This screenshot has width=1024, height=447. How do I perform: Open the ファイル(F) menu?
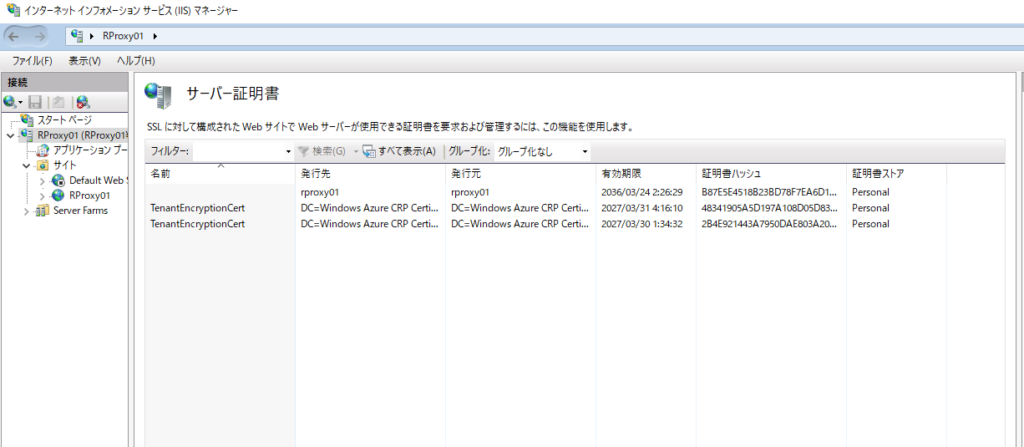point(32,61)
